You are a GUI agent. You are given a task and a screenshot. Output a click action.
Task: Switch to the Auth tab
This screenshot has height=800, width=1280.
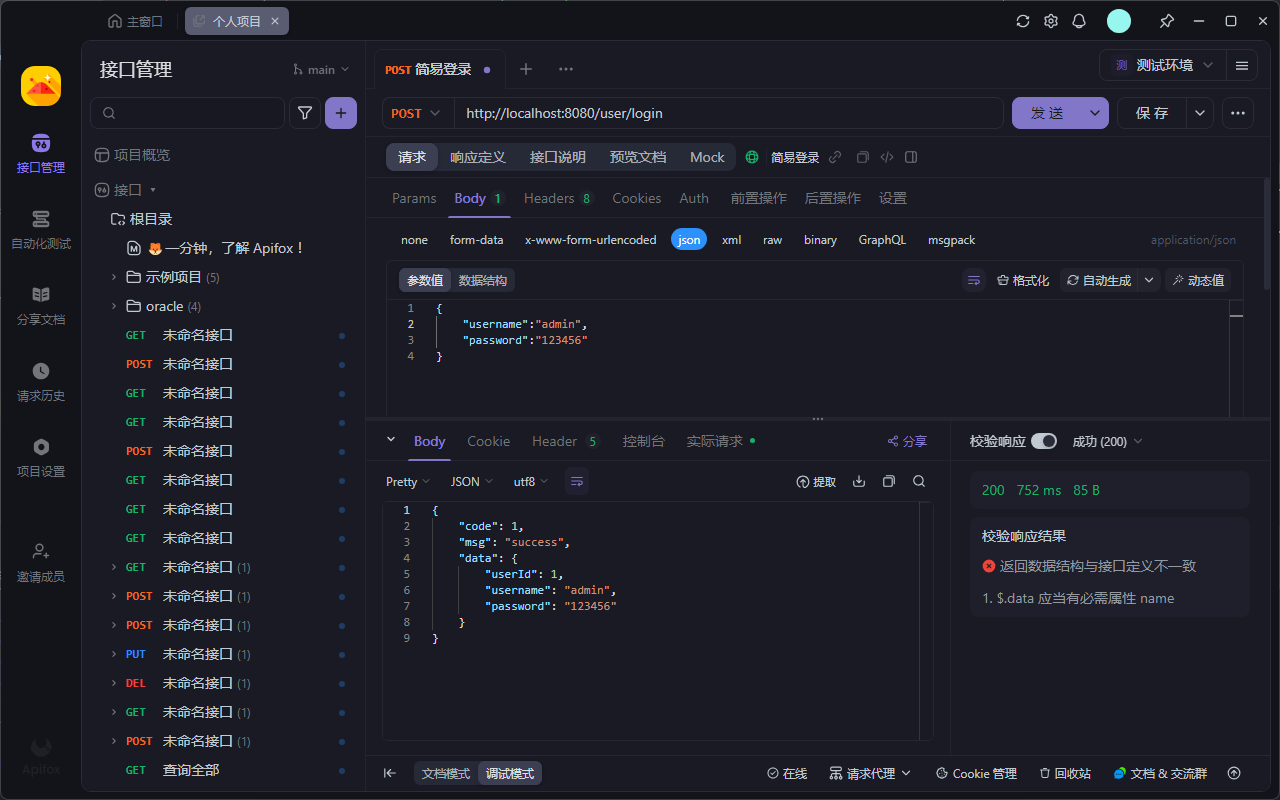(x=694, y=198)
